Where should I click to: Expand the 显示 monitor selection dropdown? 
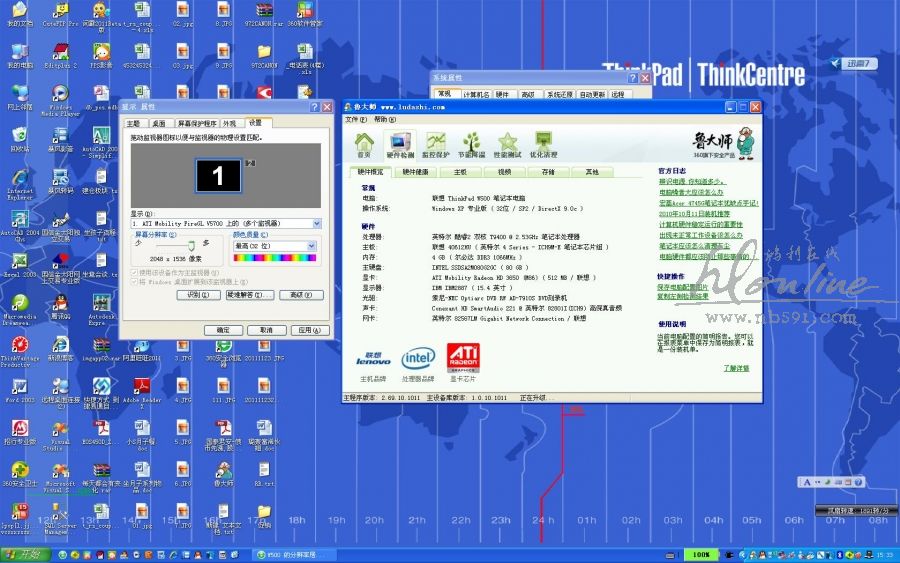(317, 224)
